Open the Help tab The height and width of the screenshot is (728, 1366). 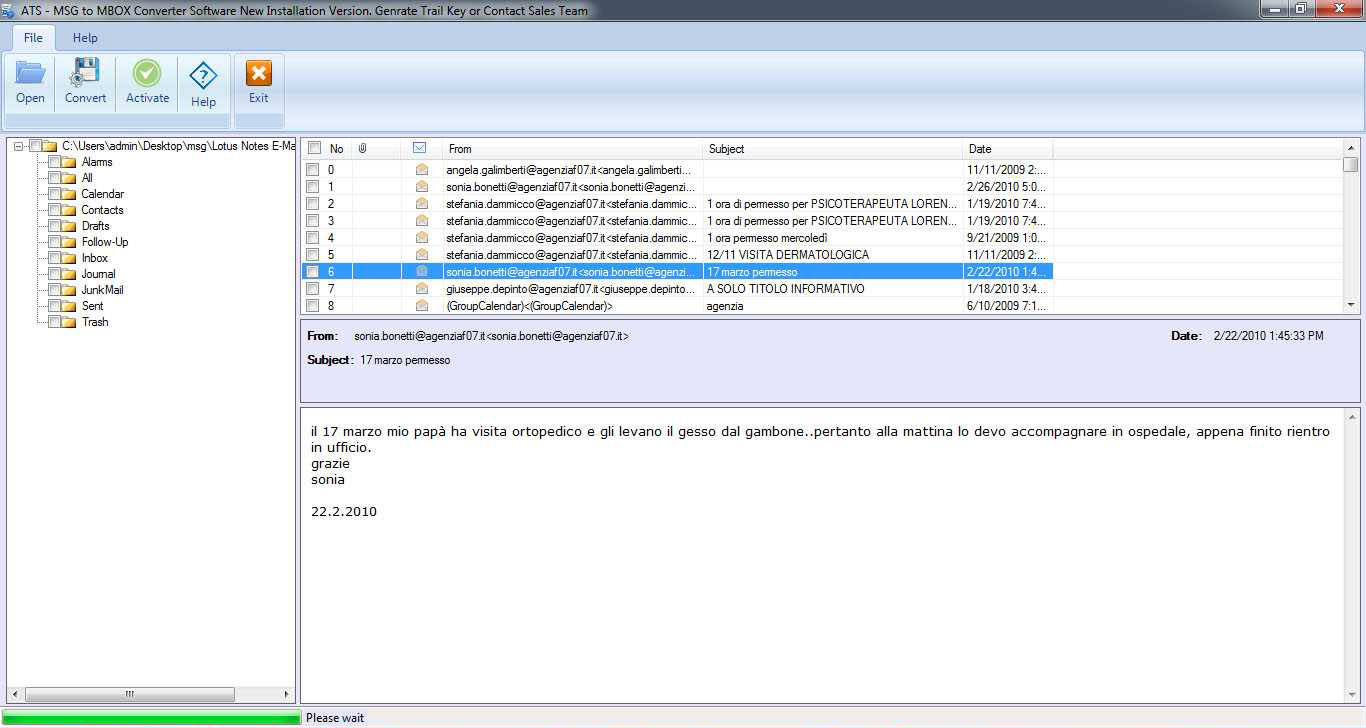tap(85, 37)
